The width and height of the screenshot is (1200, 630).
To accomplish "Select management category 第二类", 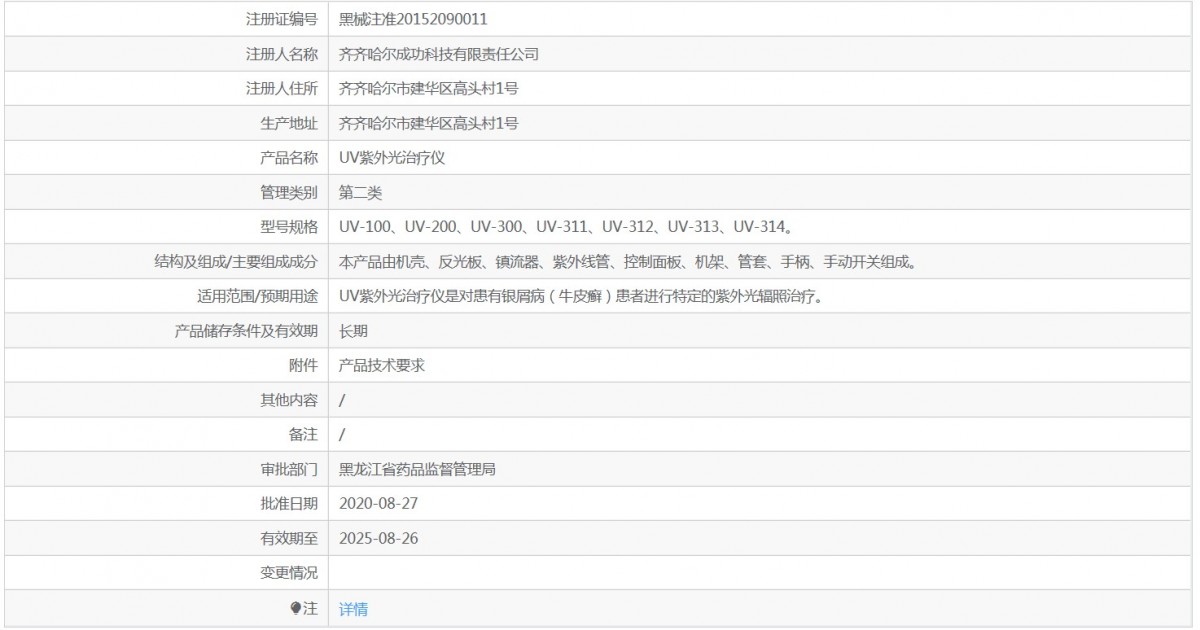I will tap(360, 192).
